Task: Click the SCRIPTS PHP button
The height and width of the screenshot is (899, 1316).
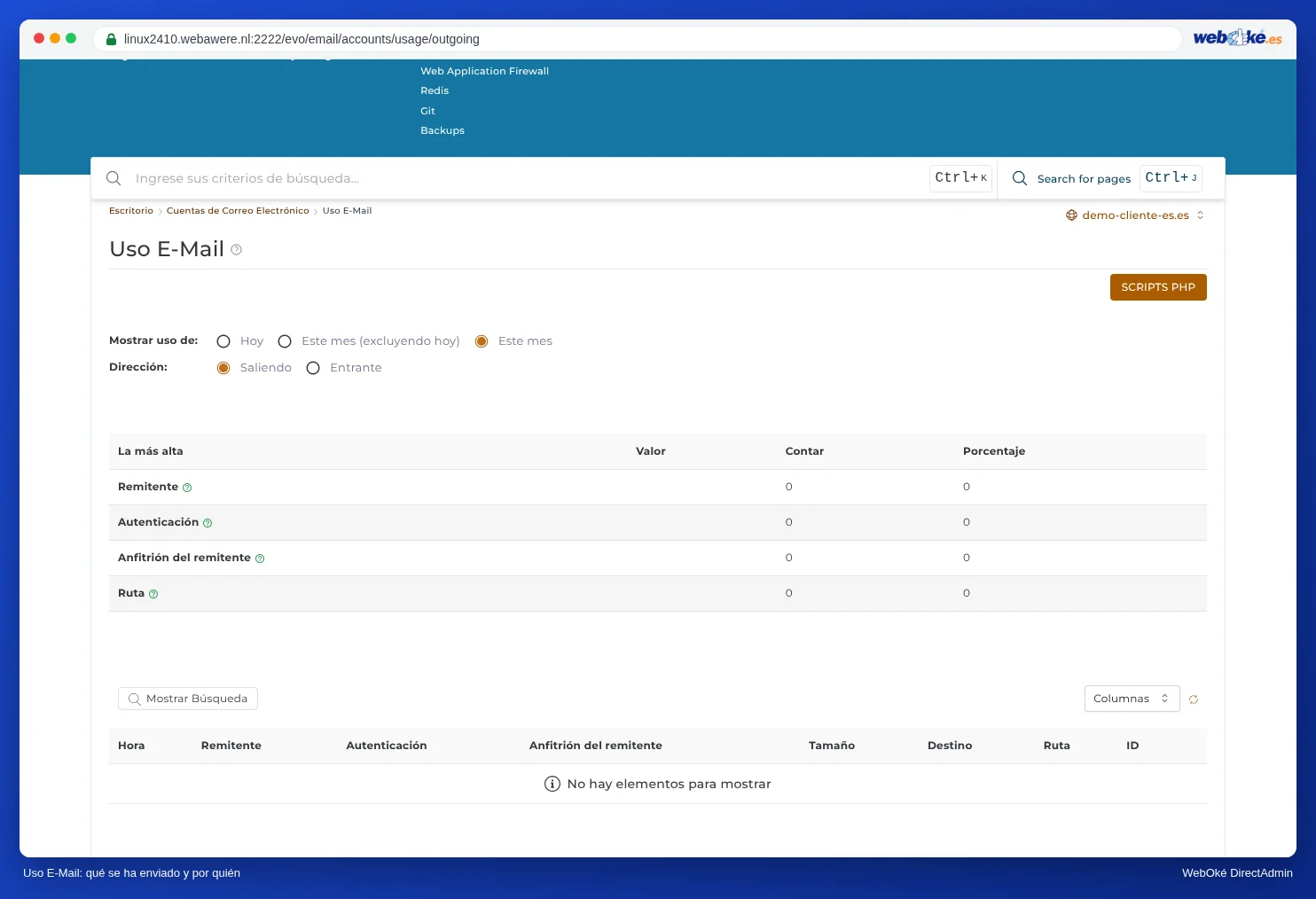Action: (x=1158, y=287)
